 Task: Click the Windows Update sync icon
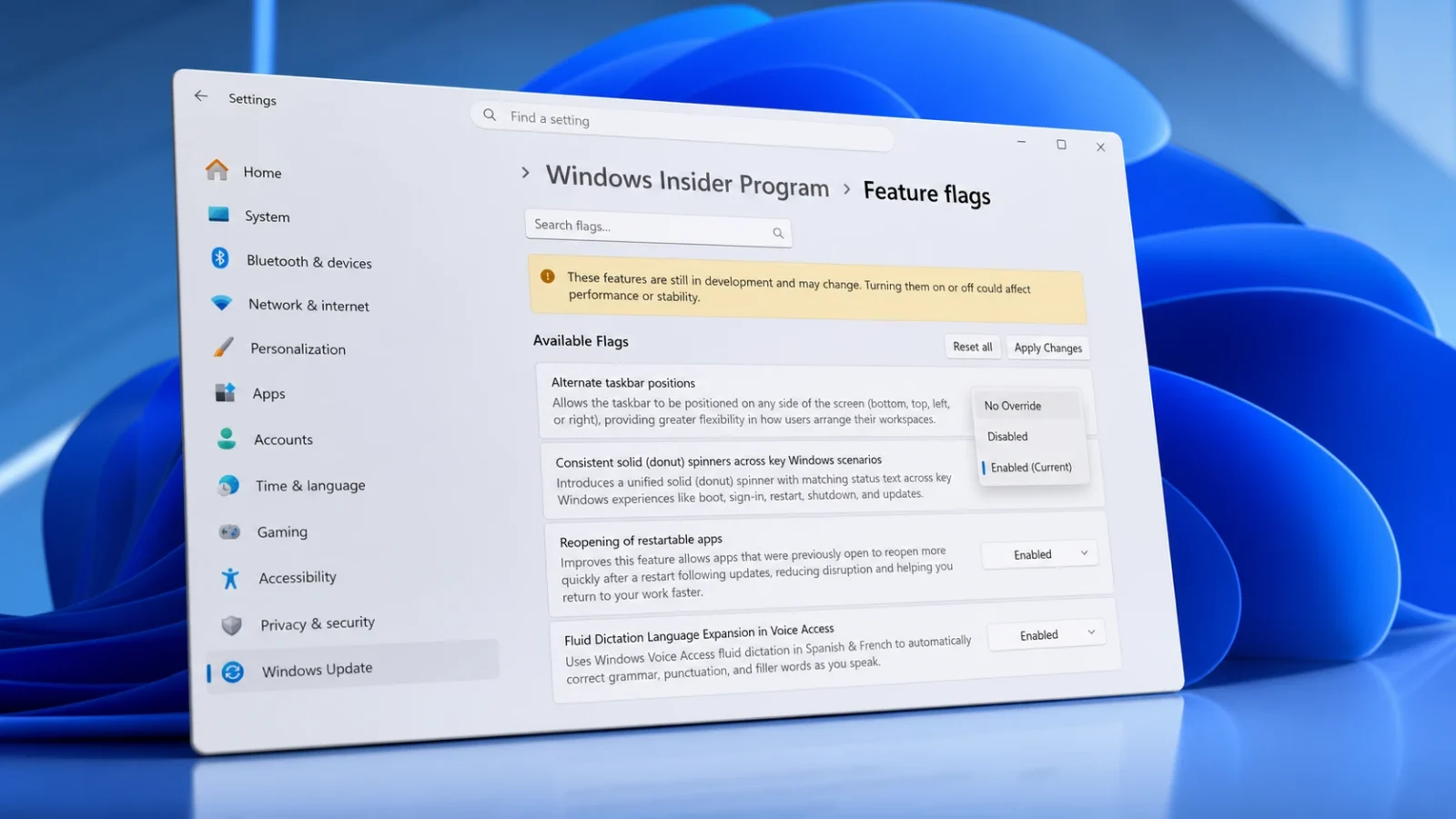point(233,672)
